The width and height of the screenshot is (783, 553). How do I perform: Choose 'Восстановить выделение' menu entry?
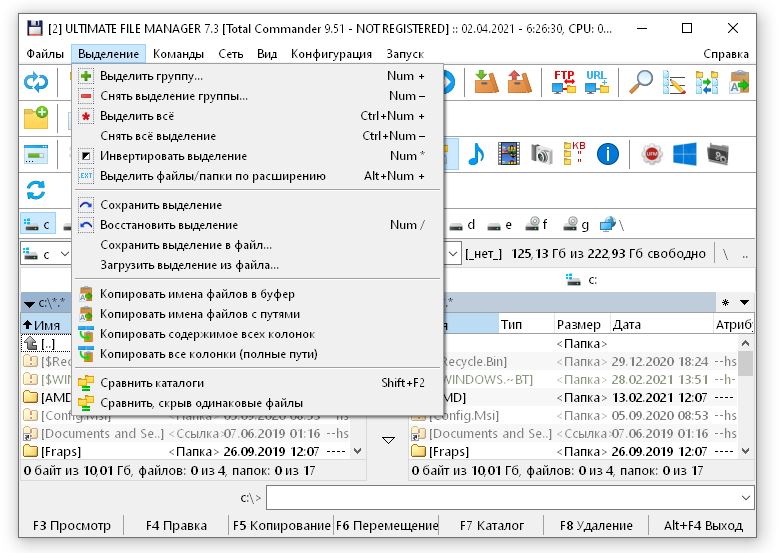258,225
